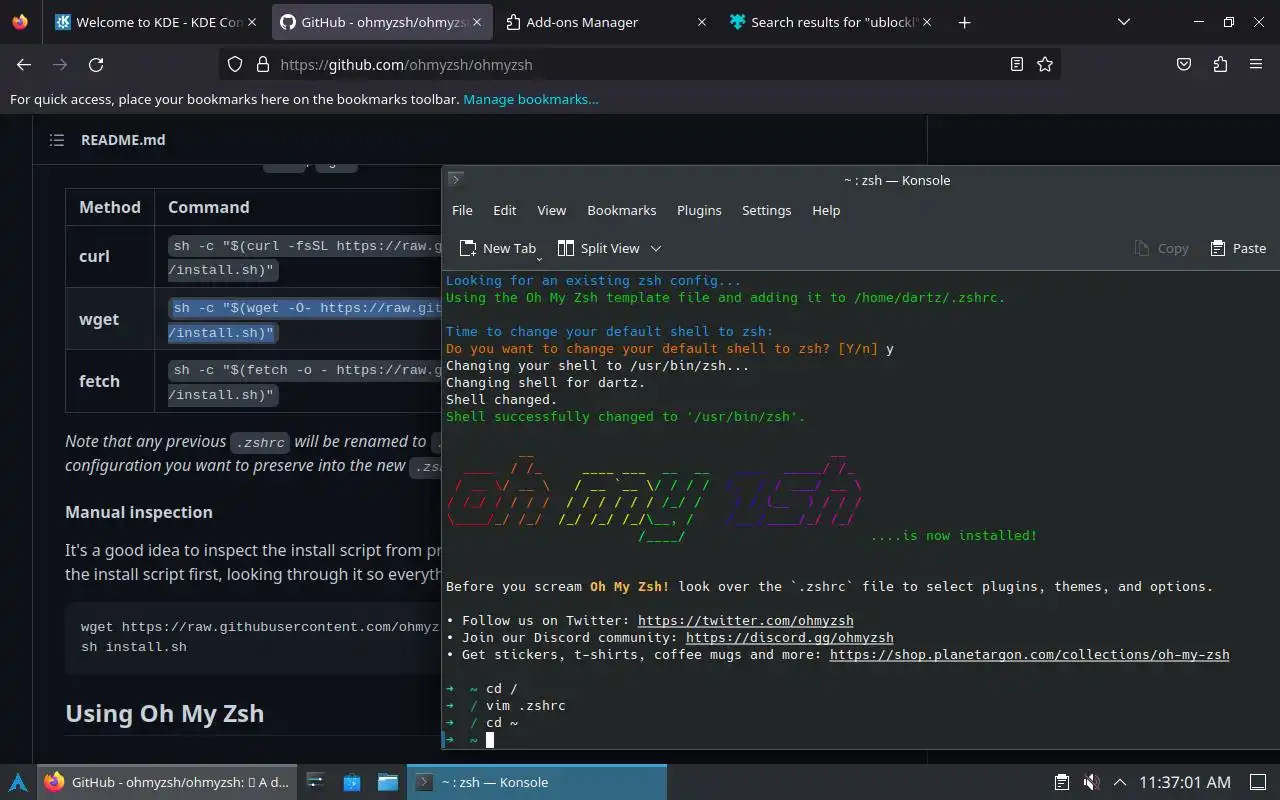The image size is (1280, 800).
Task: Click the site security padlock icon
Action: coord(263,64)
